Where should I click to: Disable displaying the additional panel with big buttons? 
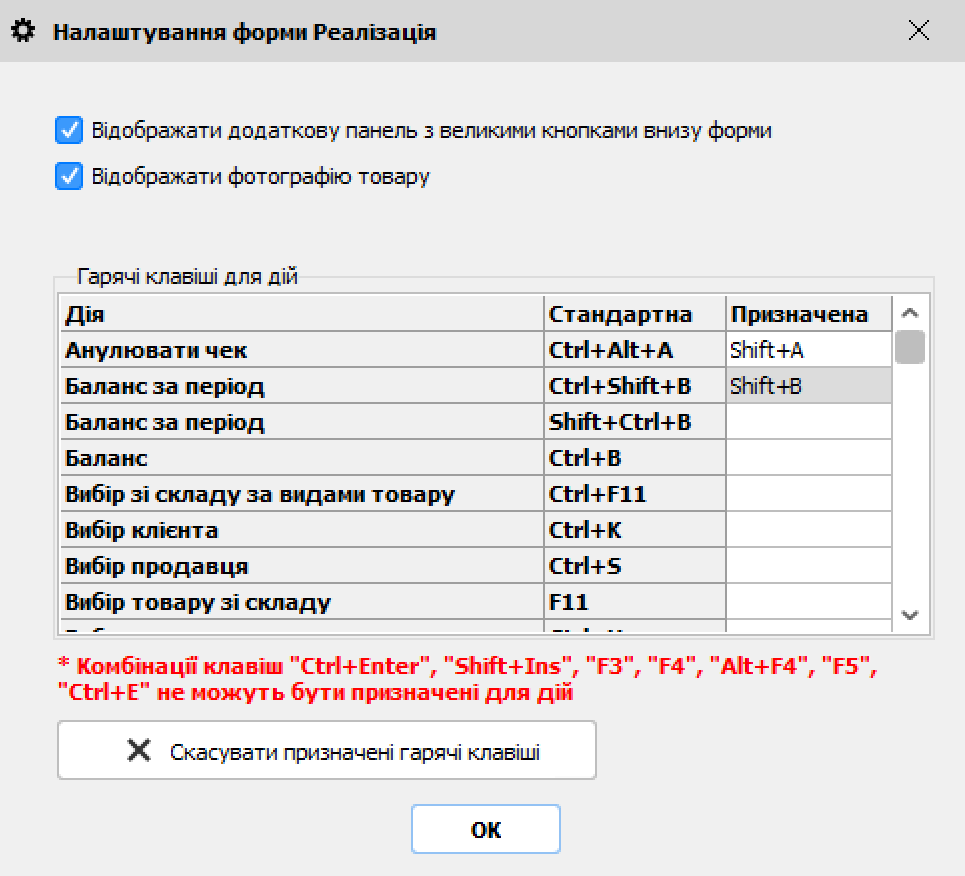pyautogui.click(x=68, y=129)
